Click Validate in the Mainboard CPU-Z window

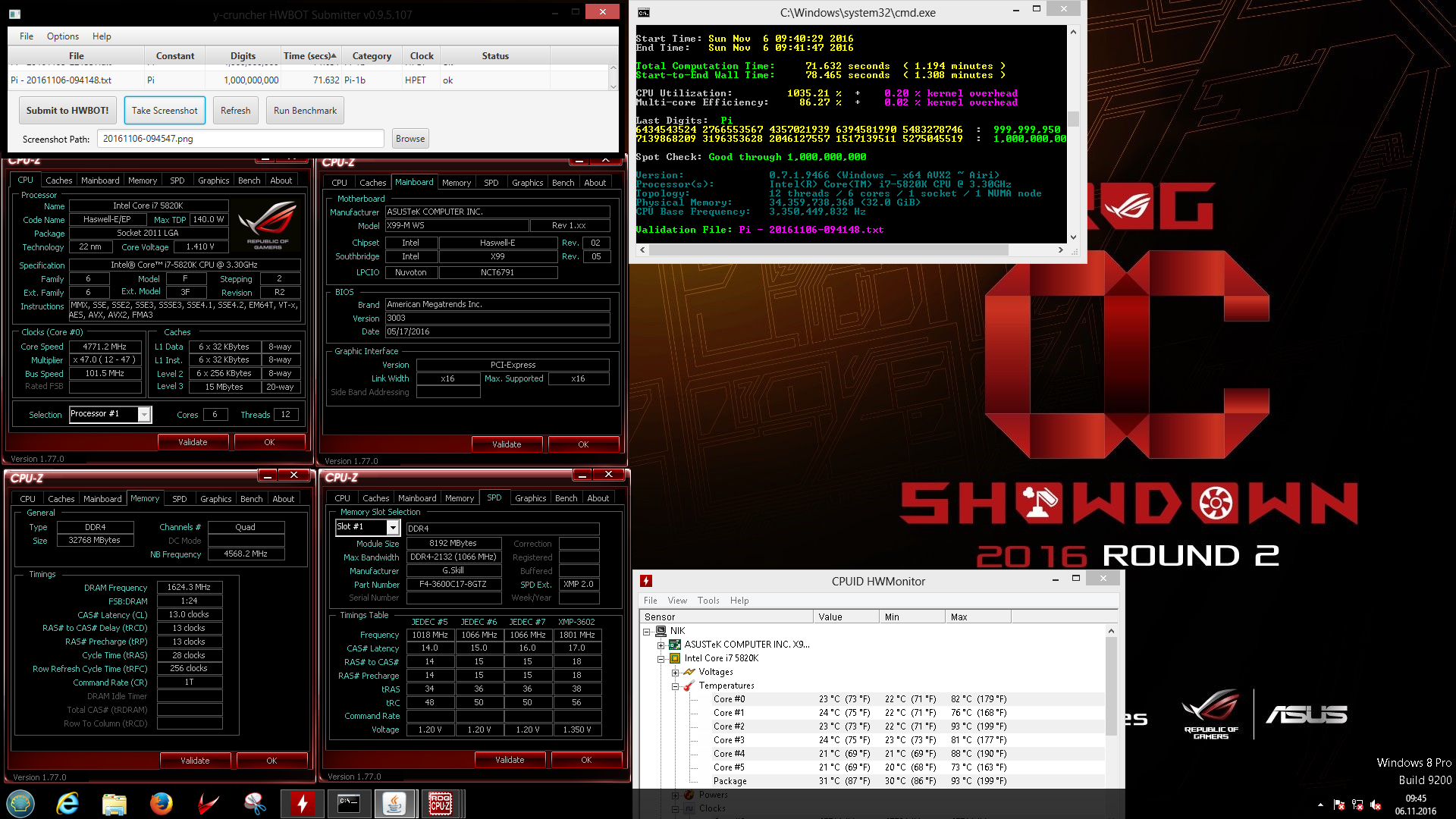click(507, 444)
